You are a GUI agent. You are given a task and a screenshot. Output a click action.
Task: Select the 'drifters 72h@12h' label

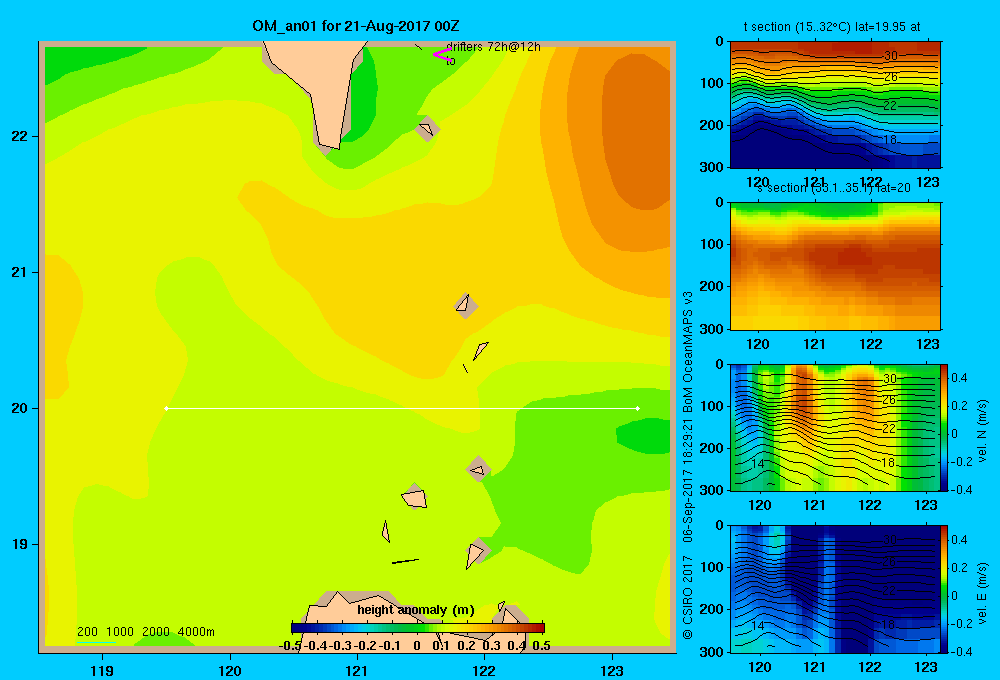[493, 47]
